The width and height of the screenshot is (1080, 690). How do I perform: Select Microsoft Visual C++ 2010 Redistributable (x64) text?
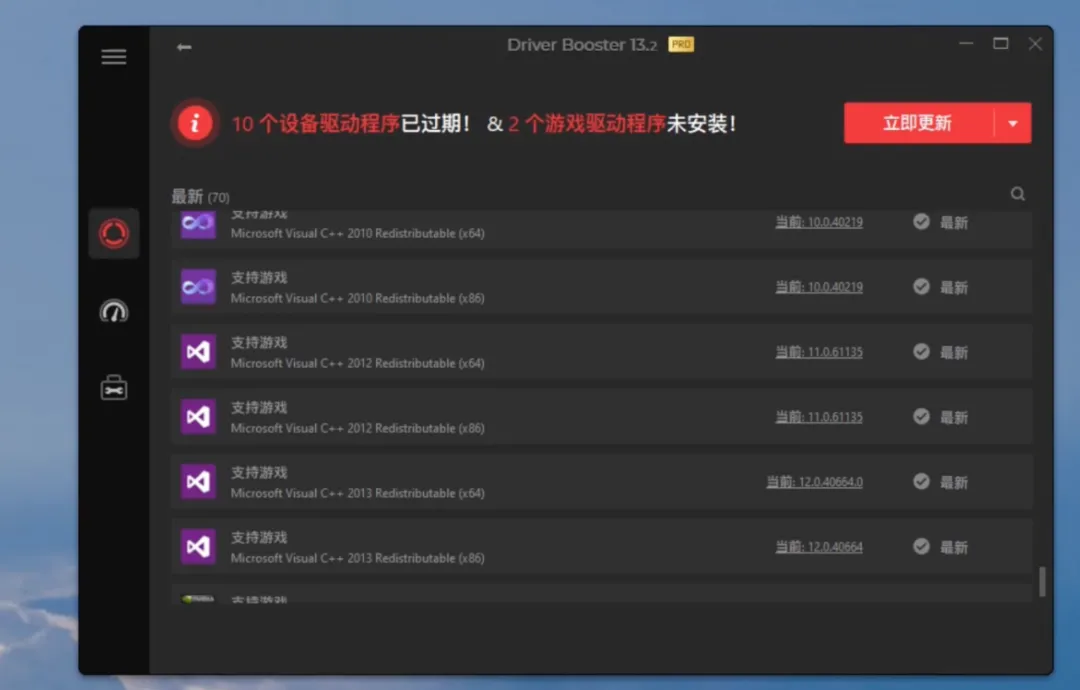point(357,233)
